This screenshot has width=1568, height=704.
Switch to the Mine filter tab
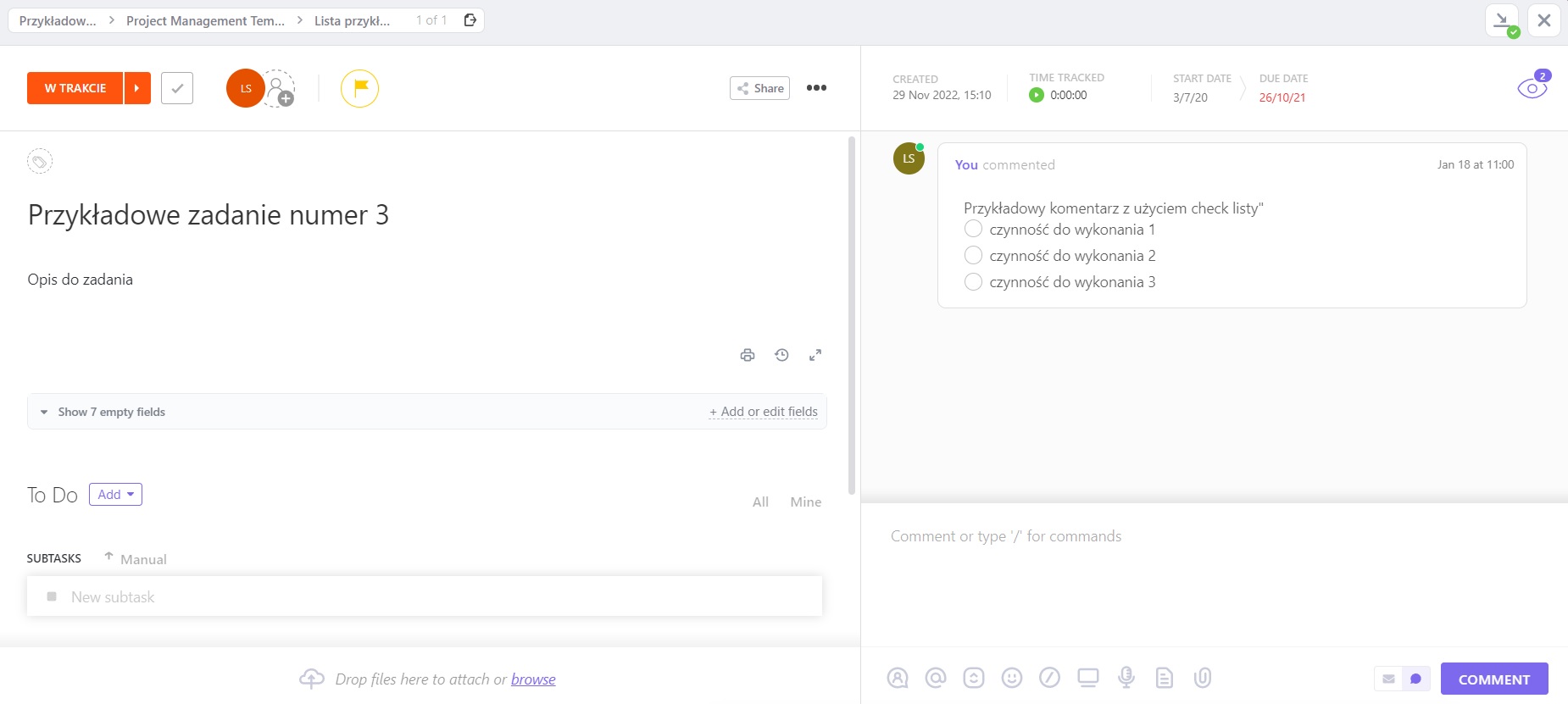pyautogui.click(x=805, y=502)
